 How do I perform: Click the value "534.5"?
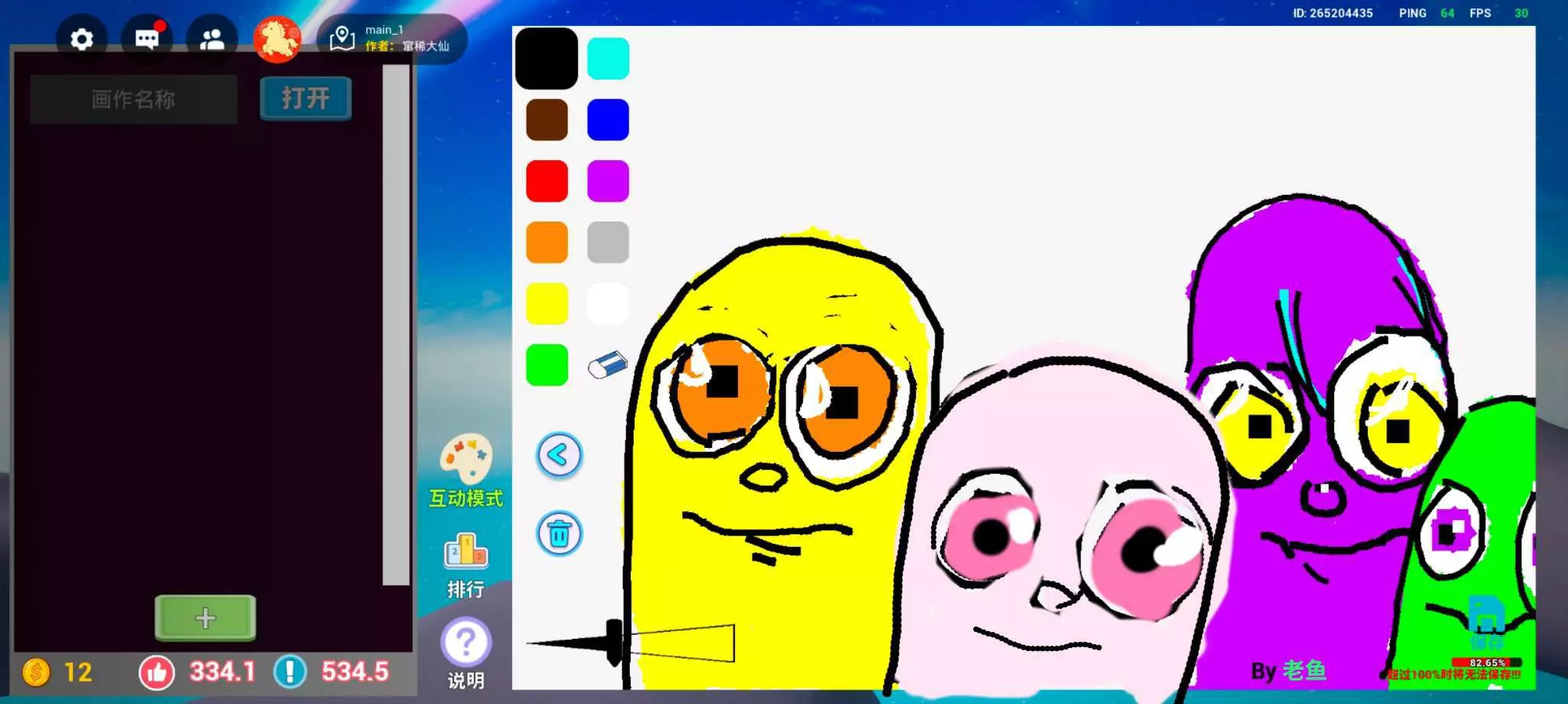[x=355, y=672]
